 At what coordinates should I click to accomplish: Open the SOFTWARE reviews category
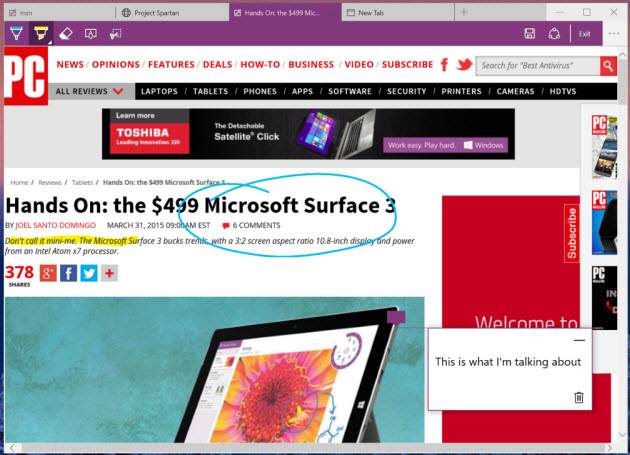click(x=350, y=91)
